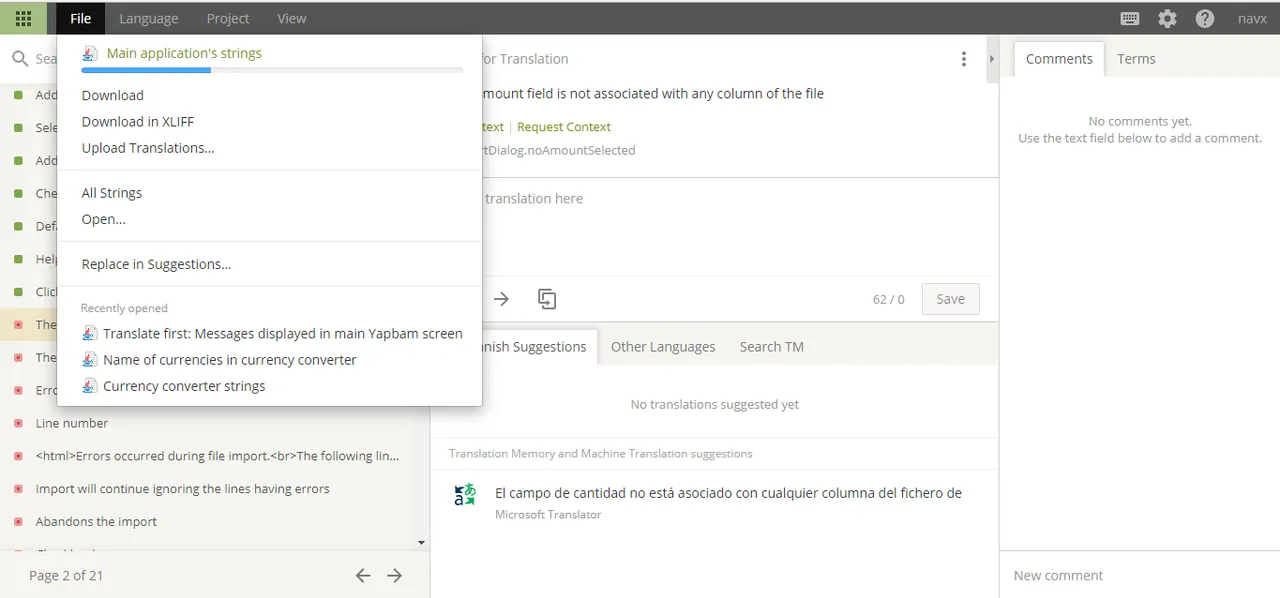This screenshot has height=598, width=1280.
Task: Click the Save button
Action: [950, 298]
